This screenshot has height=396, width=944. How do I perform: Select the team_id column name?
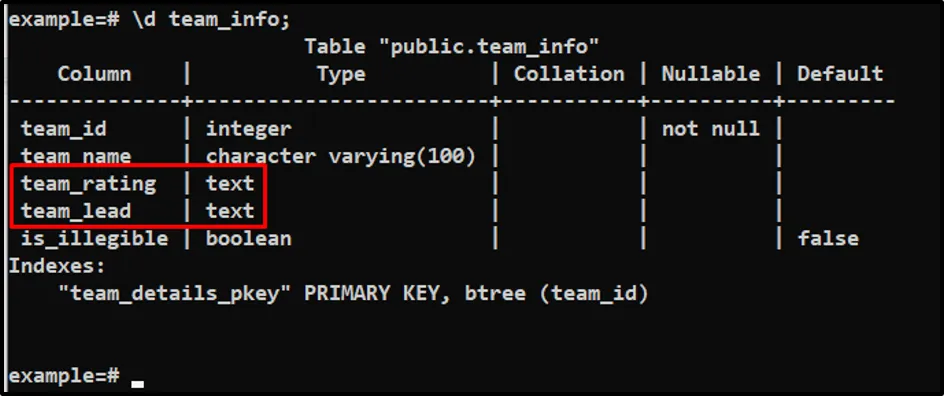[64, 129]
